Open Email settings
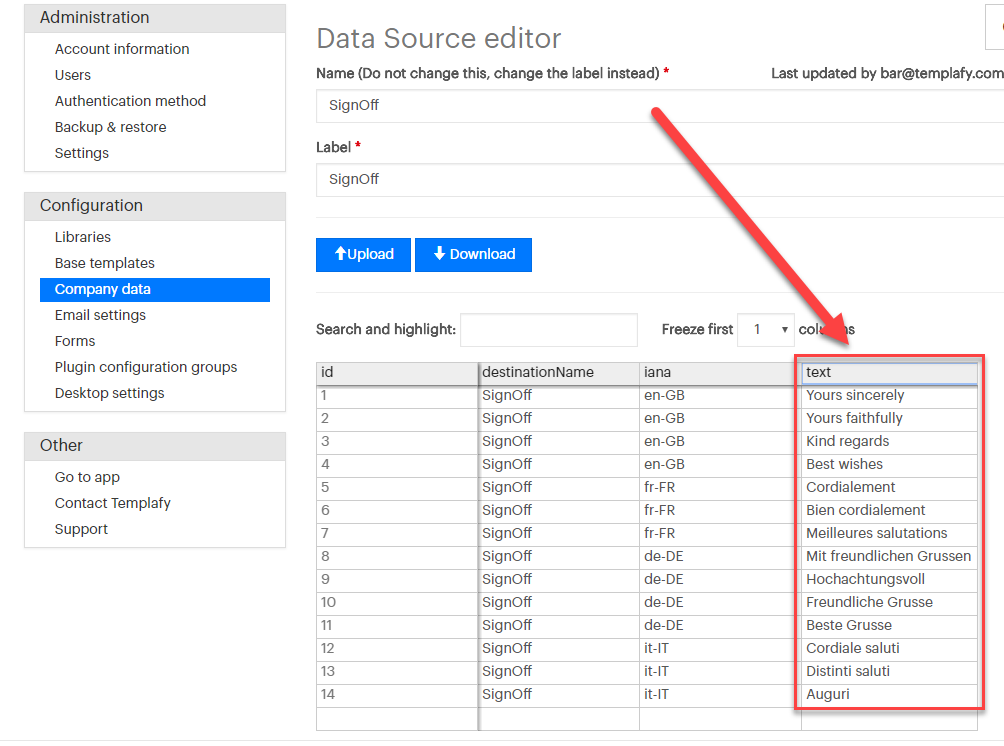Viewport: 1004px width, 746px height. click(100, 316)
